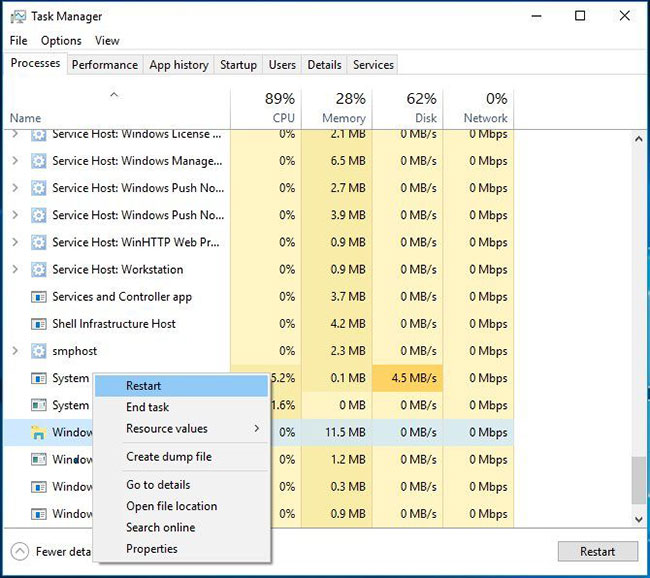Click the Task Manager title bar icon
650x578 pixels.
[x=17, y=16]
